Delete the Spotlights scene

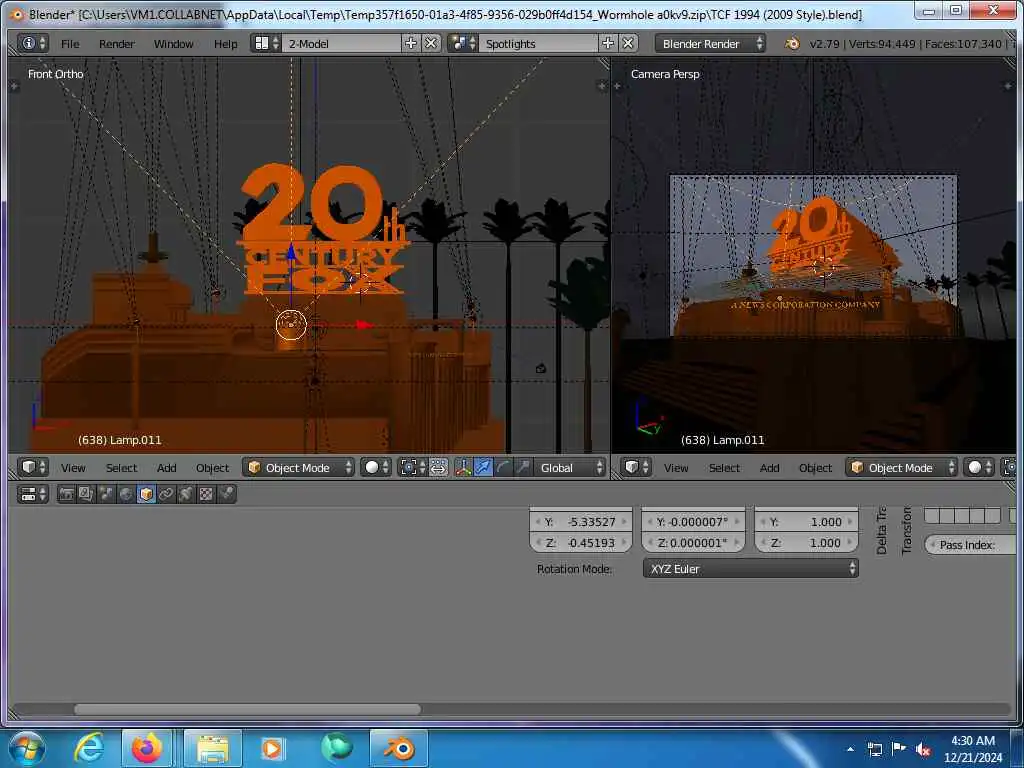628,43
